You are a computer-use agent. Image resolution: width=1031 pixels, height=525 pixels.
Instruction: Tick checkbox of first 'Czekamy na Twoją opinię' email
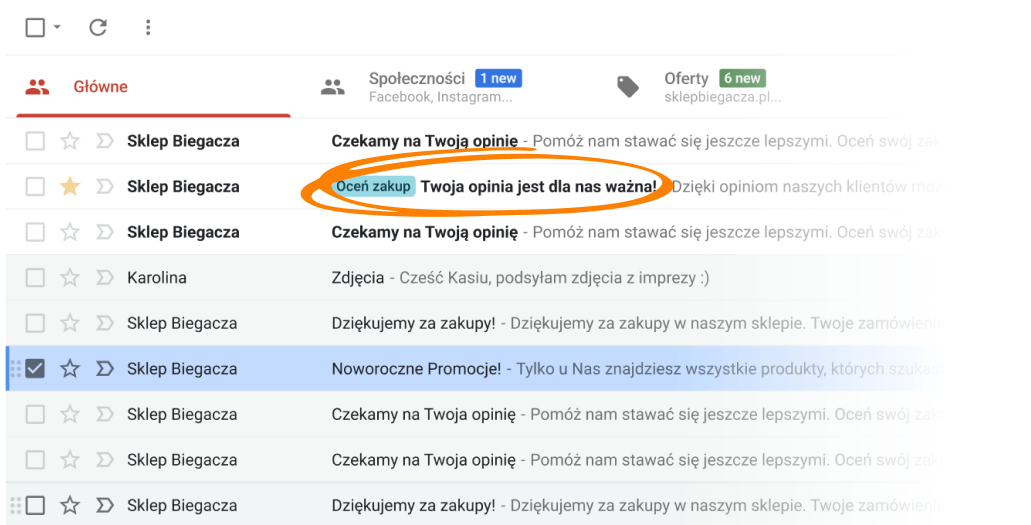(x=35, y=141)
